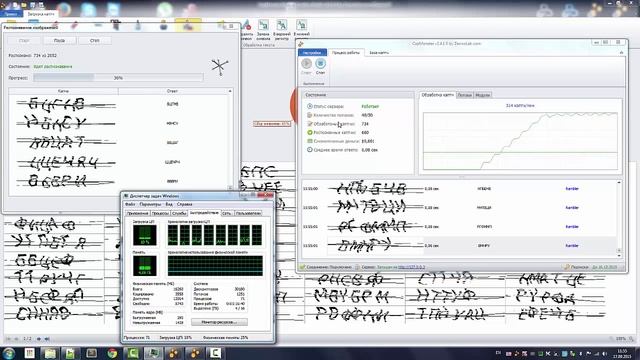The image size is (640, 360).
Task: Open 'Справка' menu in Task Manager
Action: click(184, 204)
